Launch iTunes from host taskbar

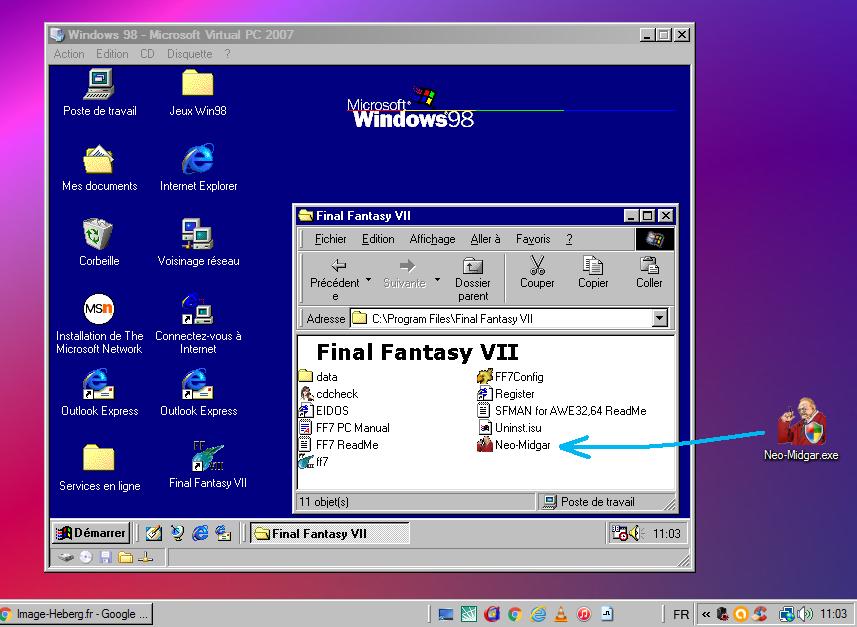point(584,614)
